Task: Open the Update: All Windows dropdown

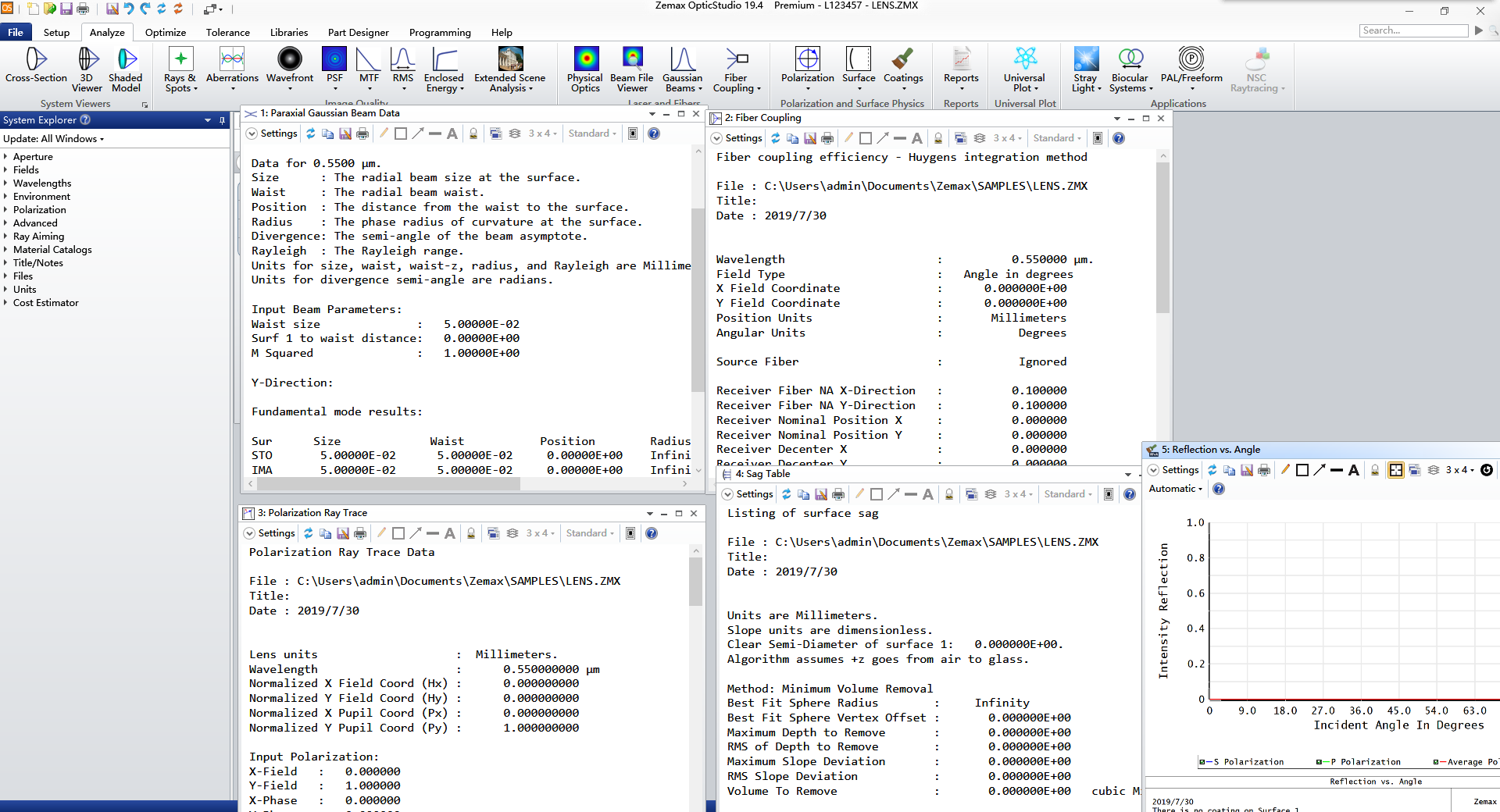Action: (53, 139)
